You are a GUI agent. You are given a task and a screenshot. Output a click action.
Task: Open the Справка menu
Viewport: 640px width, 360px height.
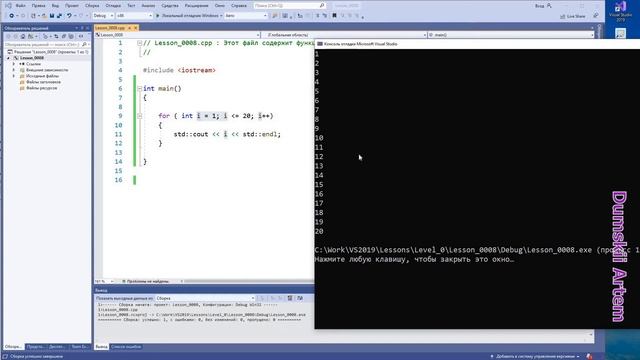(x=239, y=6)
